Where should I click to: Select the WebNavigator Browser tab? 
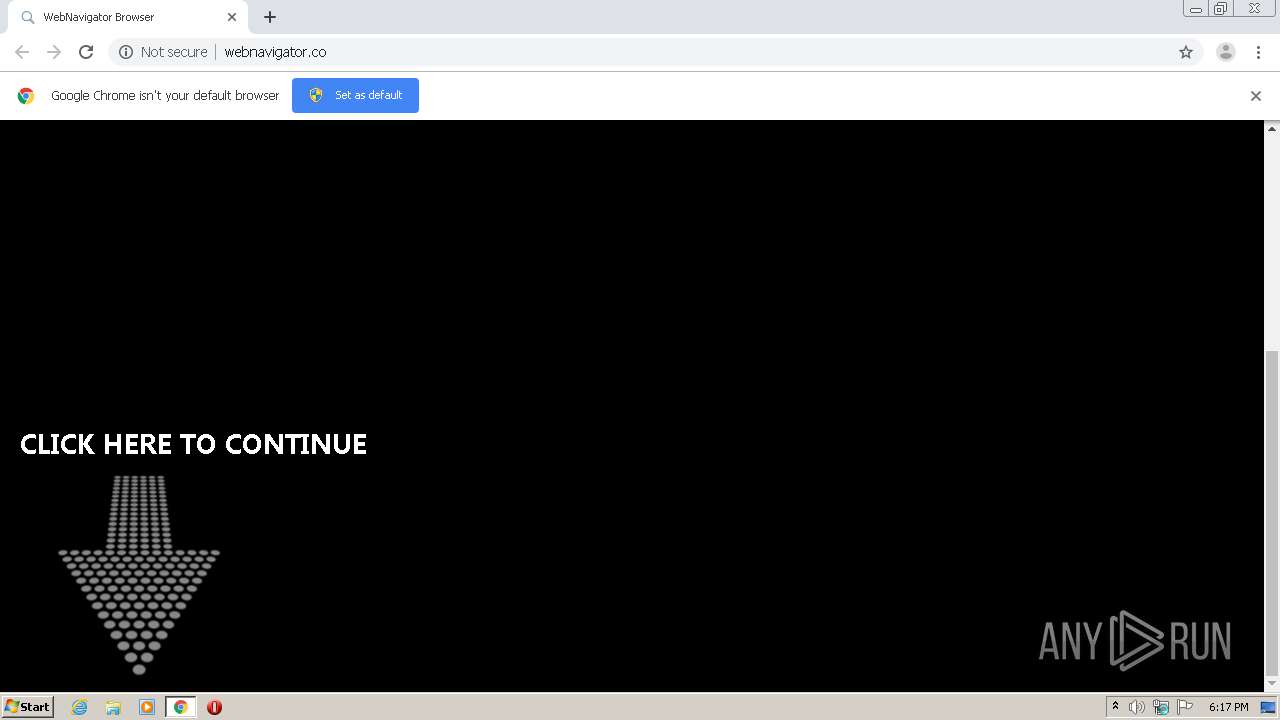[128, 17]
